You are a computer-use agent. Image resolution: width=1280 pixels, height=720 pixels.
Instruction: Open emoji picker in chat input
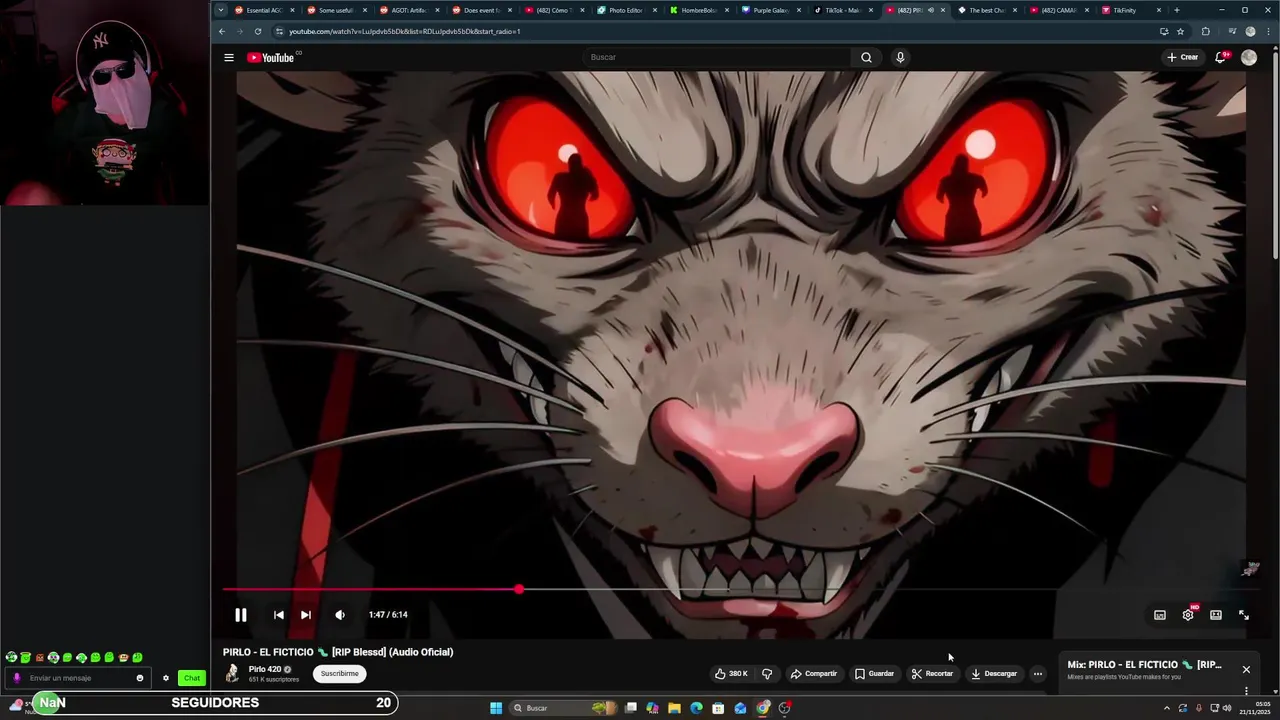pyautogui.click(x=140, y=678)
